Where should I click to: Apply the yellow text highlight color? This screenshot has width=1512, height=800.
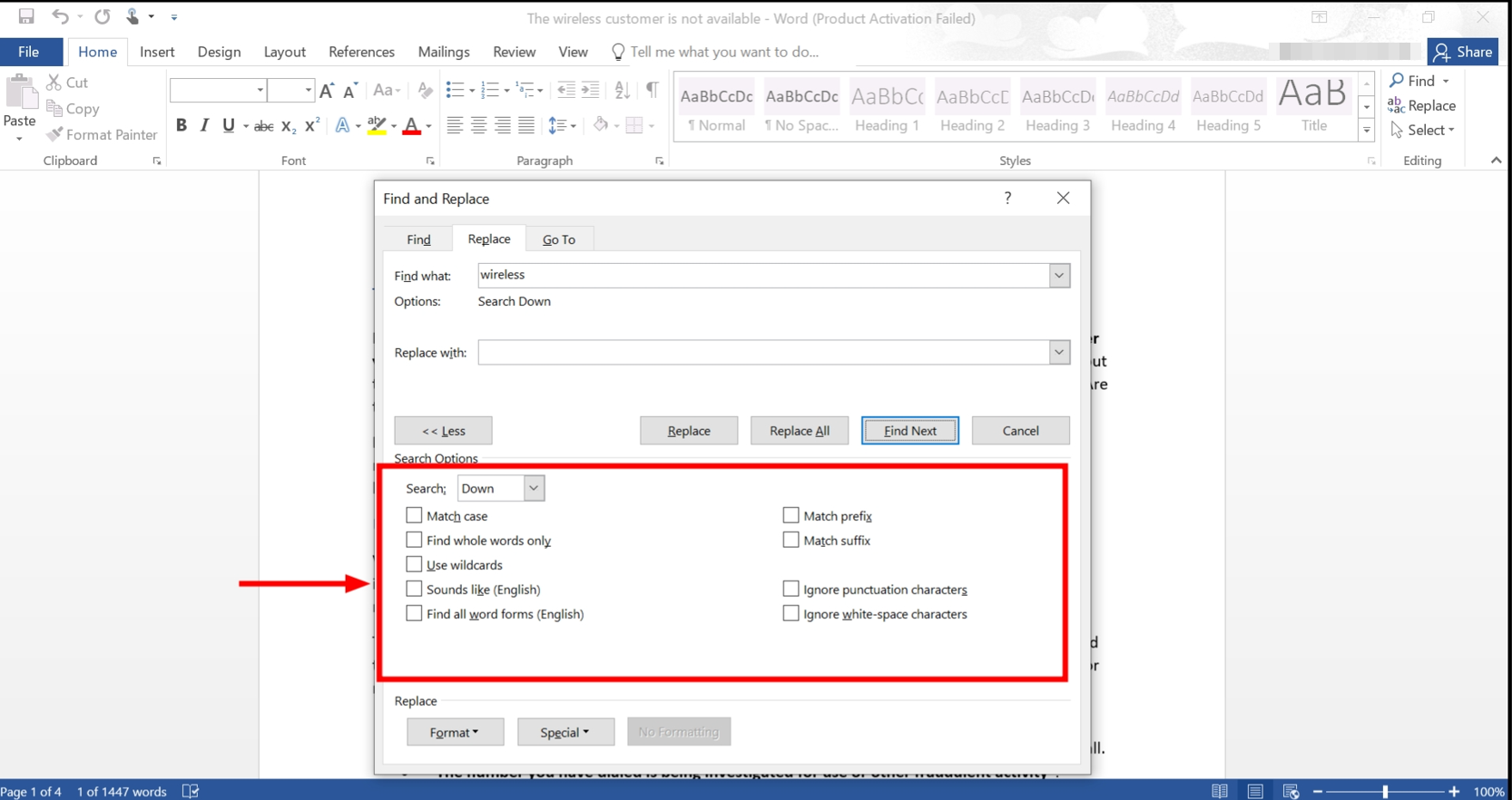click(x=377, y=126)
